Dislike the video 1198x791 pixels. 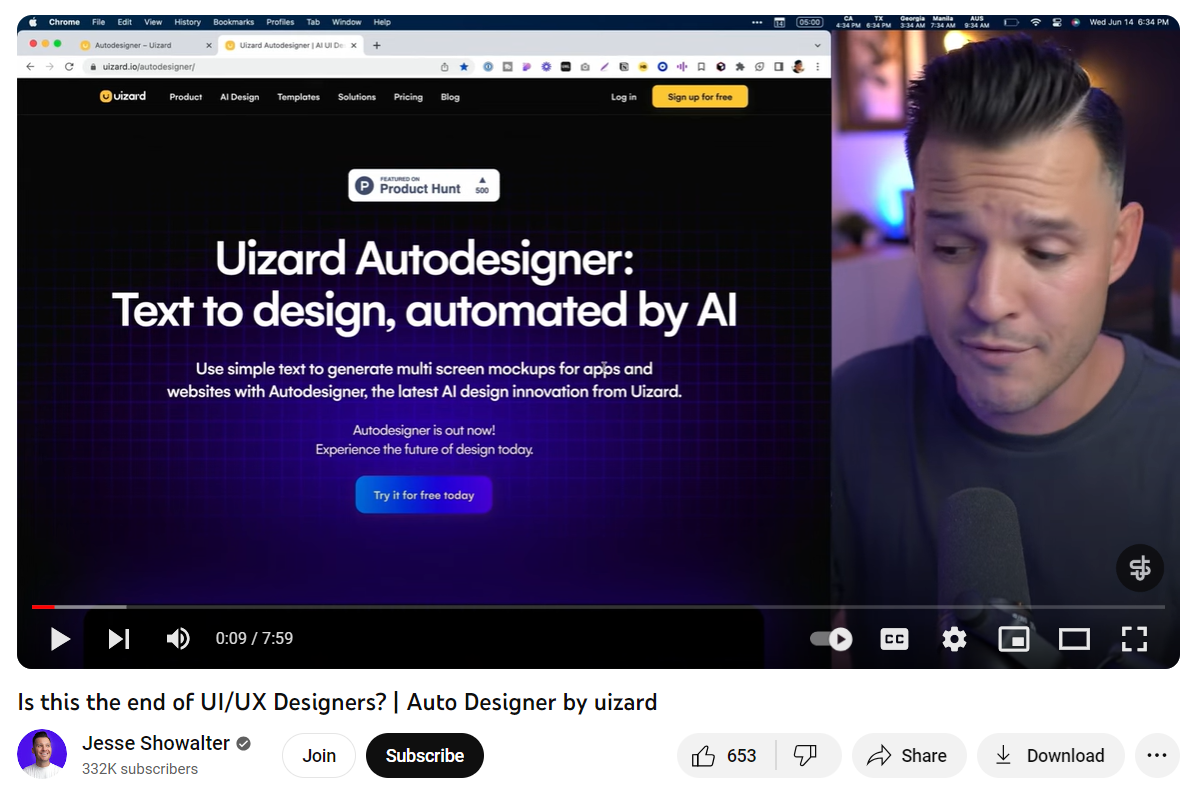(x=805, y=756)
